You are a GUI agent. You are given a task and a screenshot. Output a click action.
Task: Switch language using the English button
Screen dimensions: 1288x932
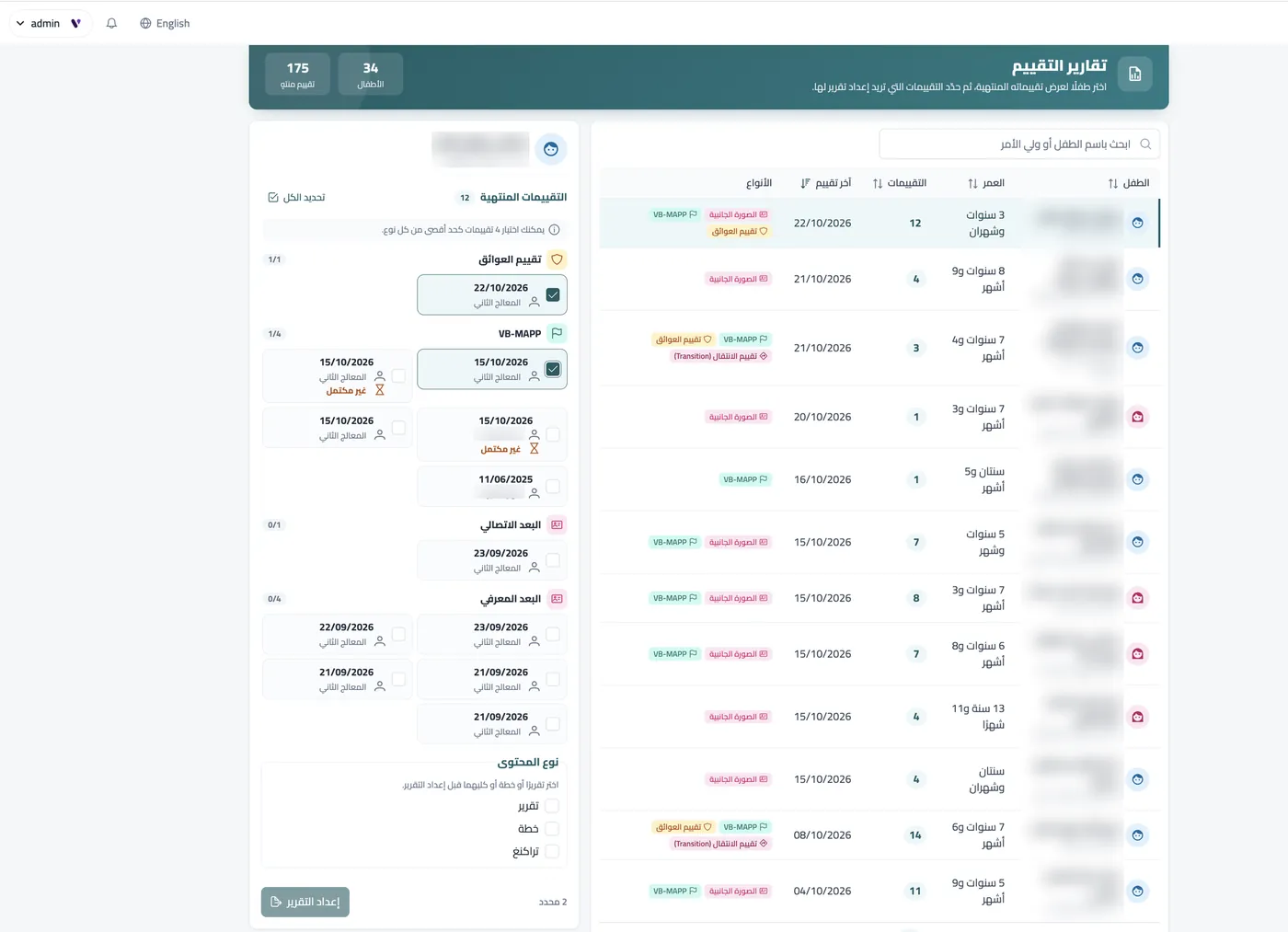tap(165, 24)
